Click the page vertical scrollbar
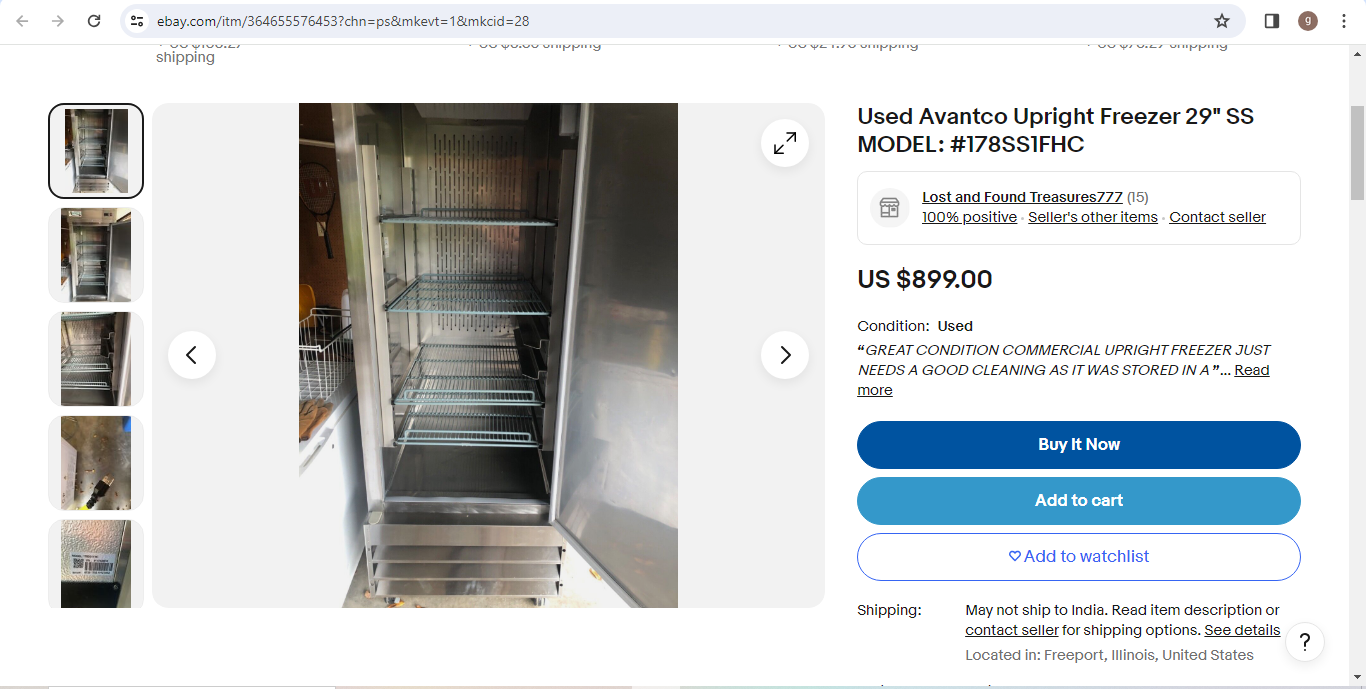1366x689 pixels. [x=1357, y=365]
